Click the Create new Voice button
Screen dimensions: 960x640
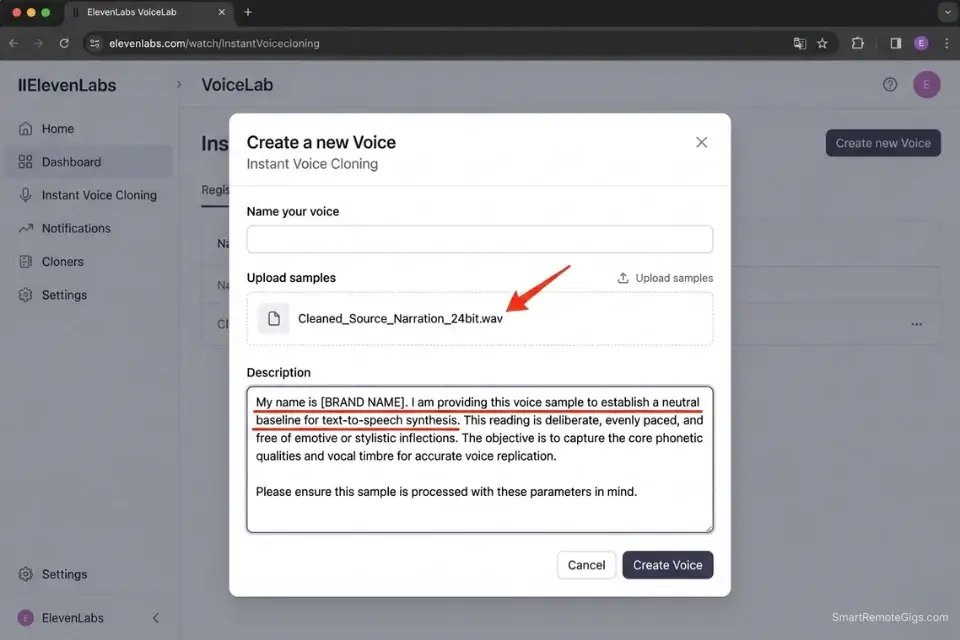[883, 143]
